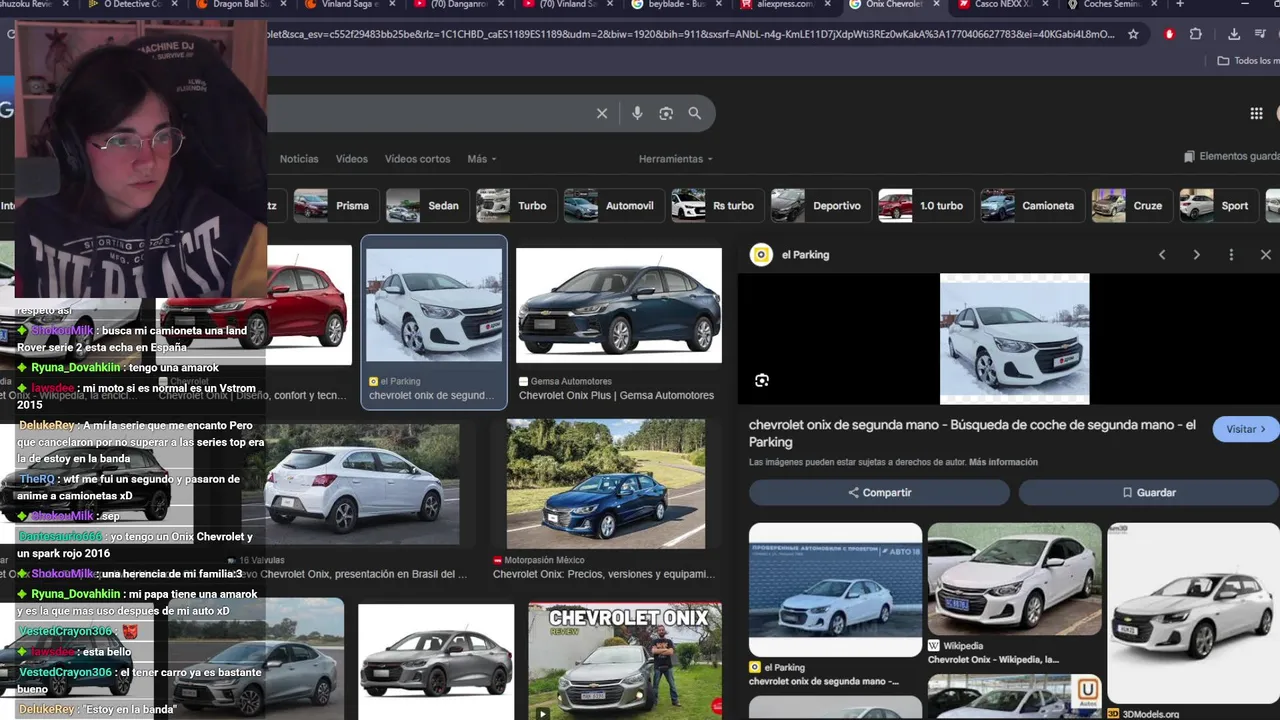Open Google Lens image search icon
This screenshot has width=1280, height=720.
(666, 114)
